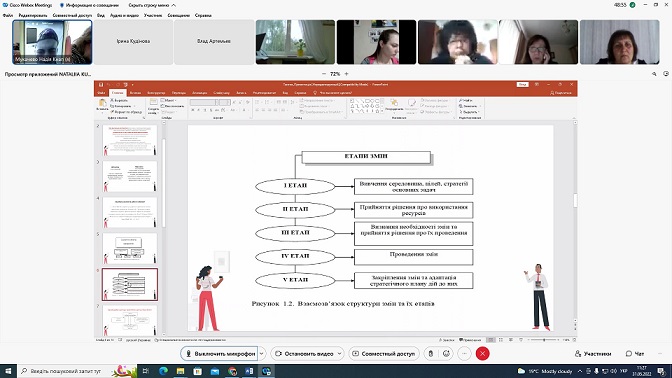Toggle Comments (Примечания) in status bar

coord(471,340)
